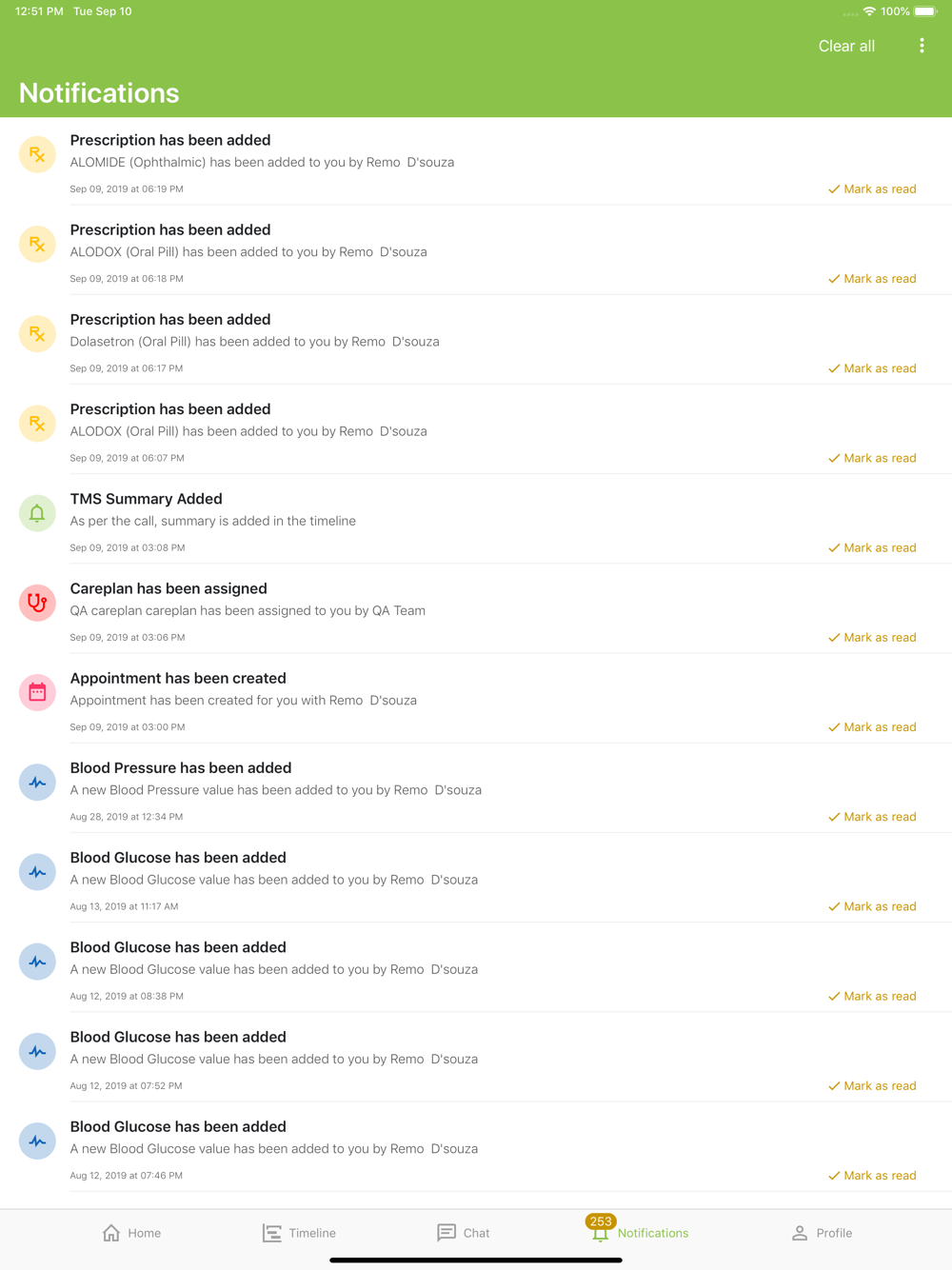Mark Careplan assigned notification as read

[872, 638]
